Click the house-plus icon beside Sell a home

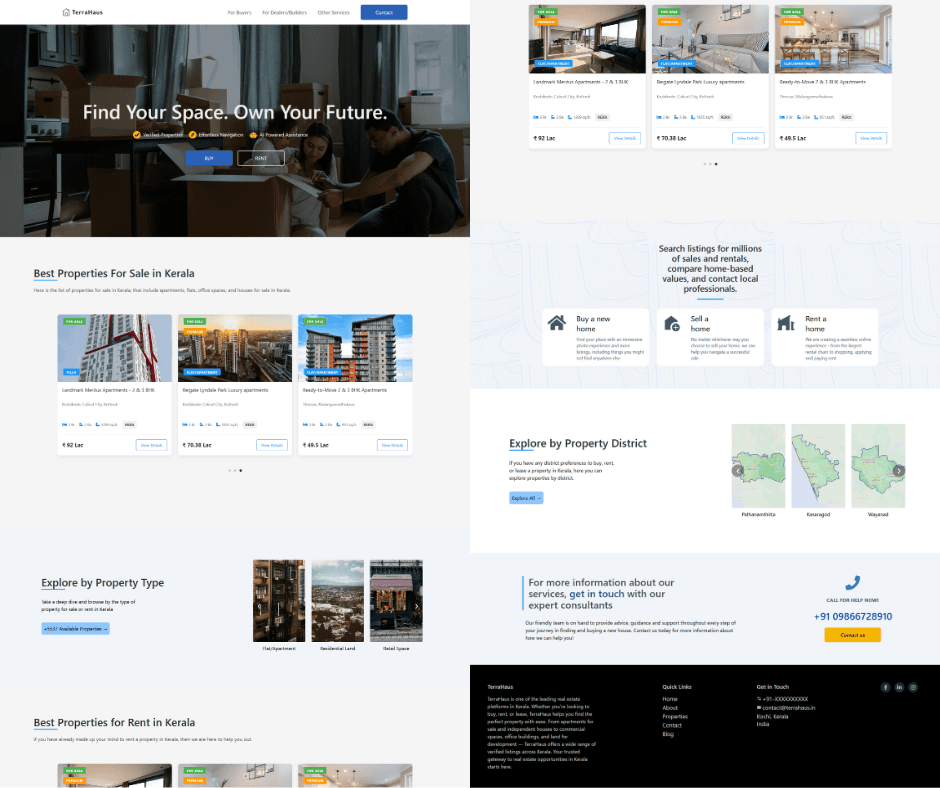671,324
